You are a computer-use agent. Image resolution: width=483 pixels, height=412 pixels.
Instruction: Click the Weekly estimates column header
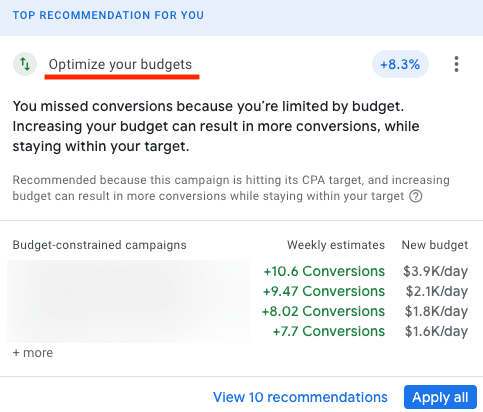336,245
